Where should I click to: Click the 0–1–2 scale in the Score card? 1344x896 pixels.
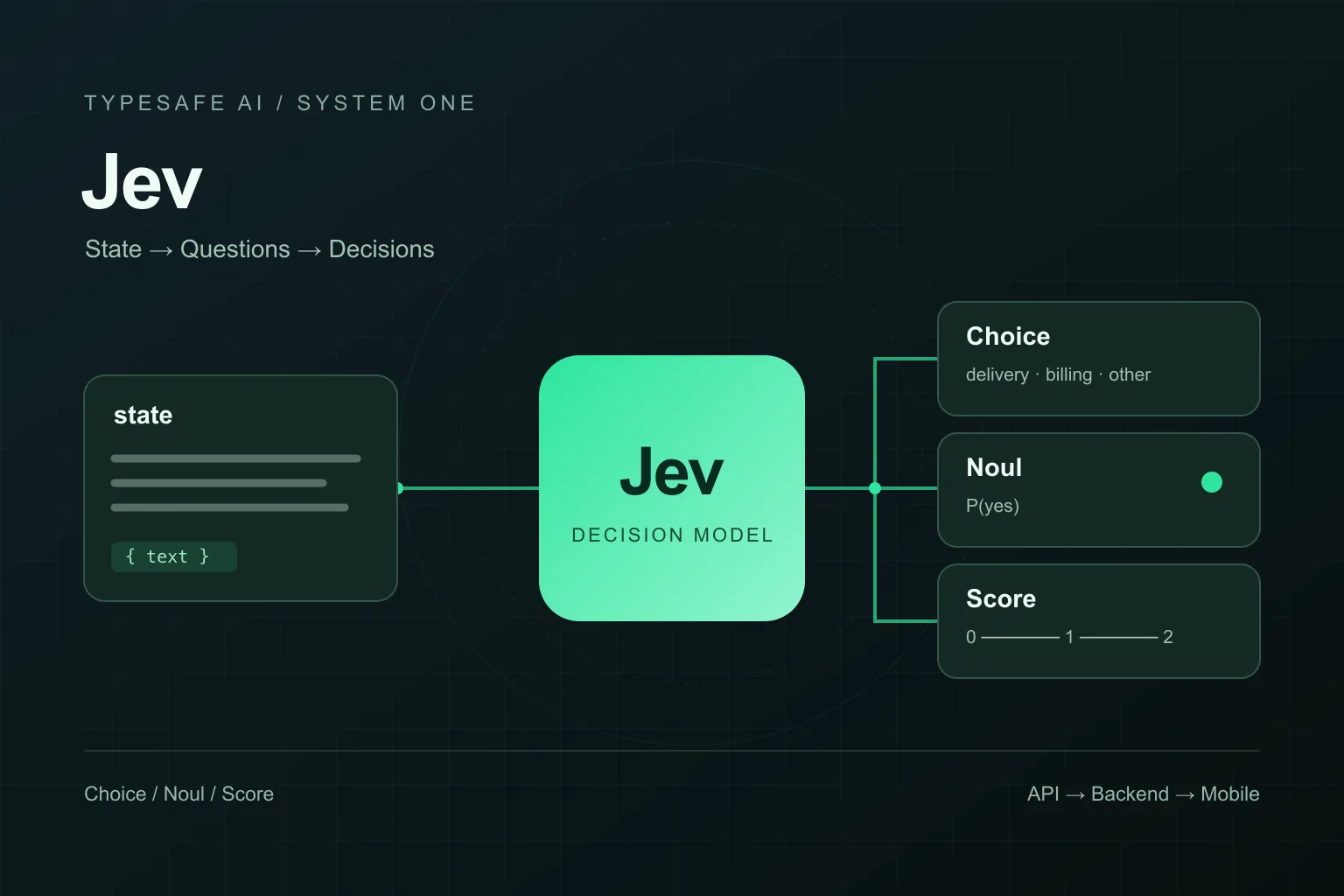(1069, 637)
